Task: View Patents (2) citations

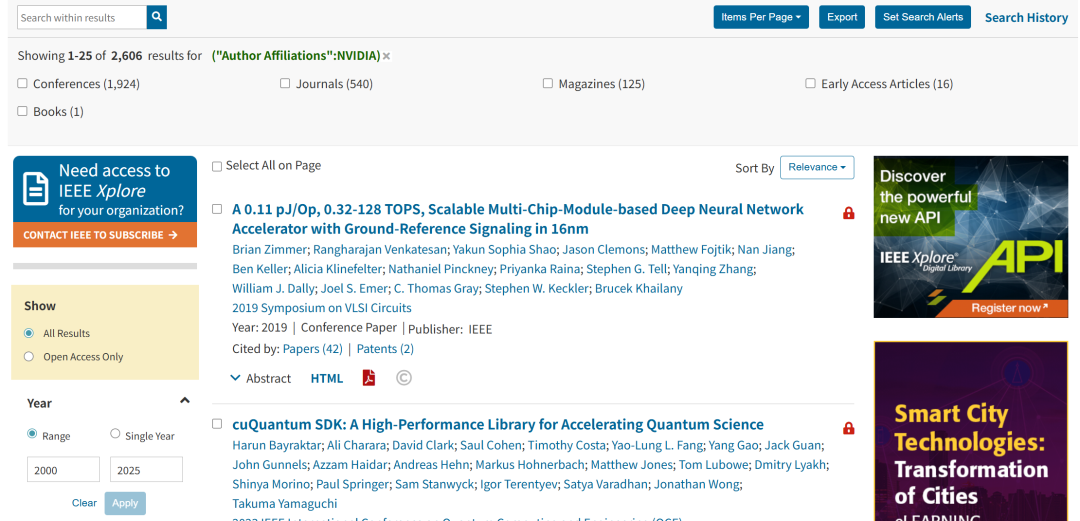Action: 385,349
